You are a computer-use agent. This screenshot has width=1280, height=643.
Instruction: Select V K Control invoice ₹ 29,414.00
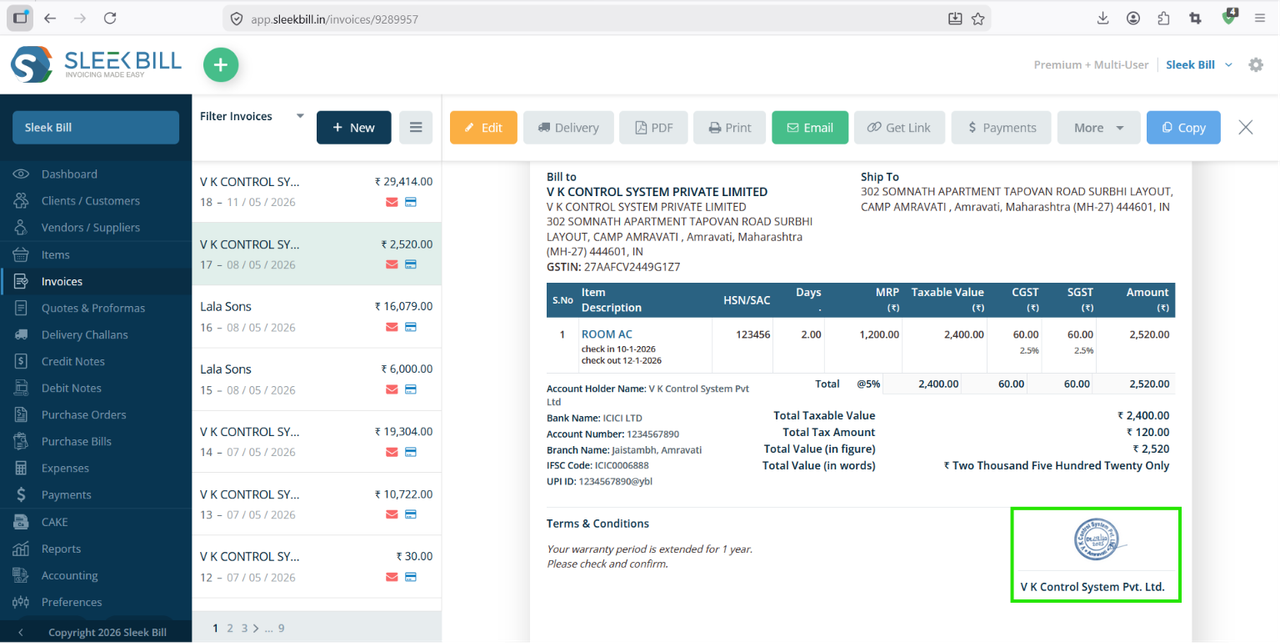(316, 192)
